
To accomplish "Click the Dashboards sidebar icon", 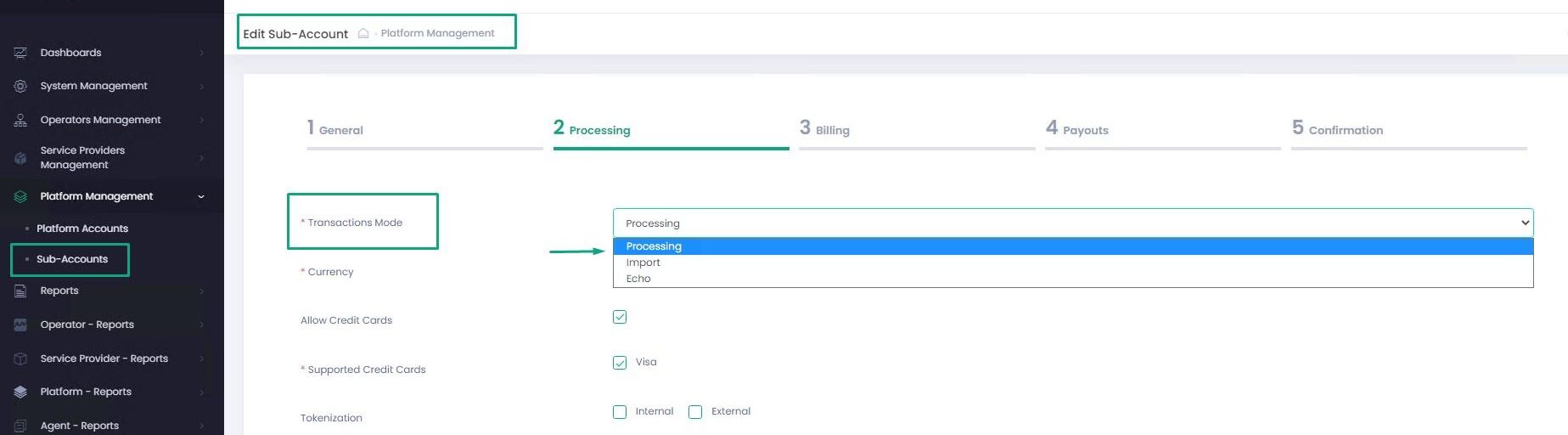I will [x=20, y=53].
